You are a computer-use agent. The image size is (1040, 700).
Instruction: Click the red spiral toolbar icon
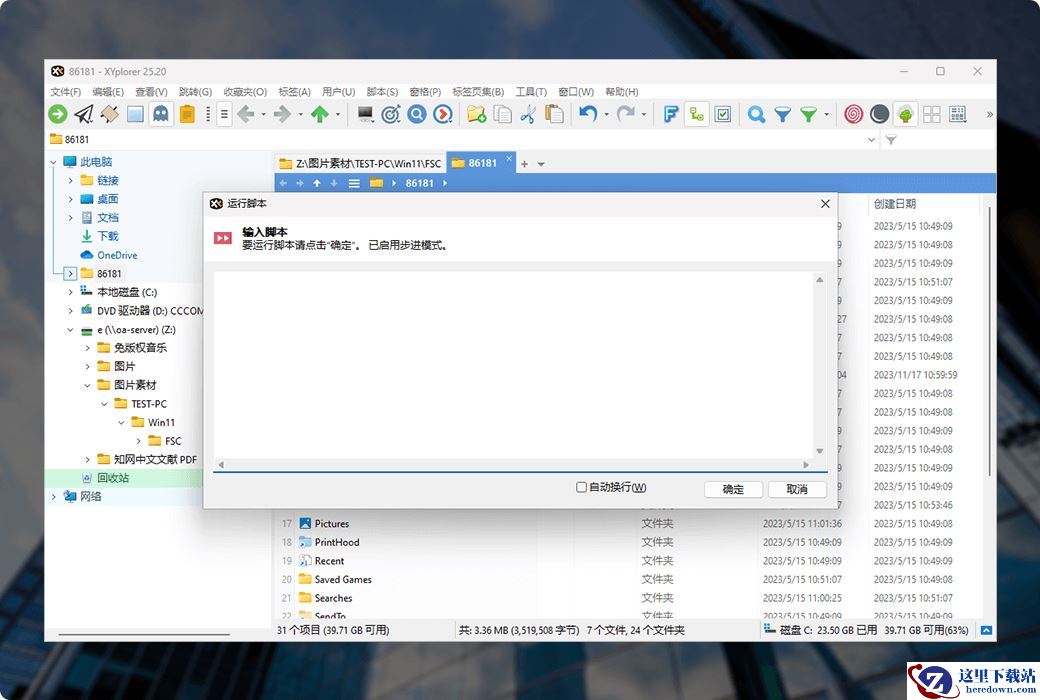pos(853,115)
